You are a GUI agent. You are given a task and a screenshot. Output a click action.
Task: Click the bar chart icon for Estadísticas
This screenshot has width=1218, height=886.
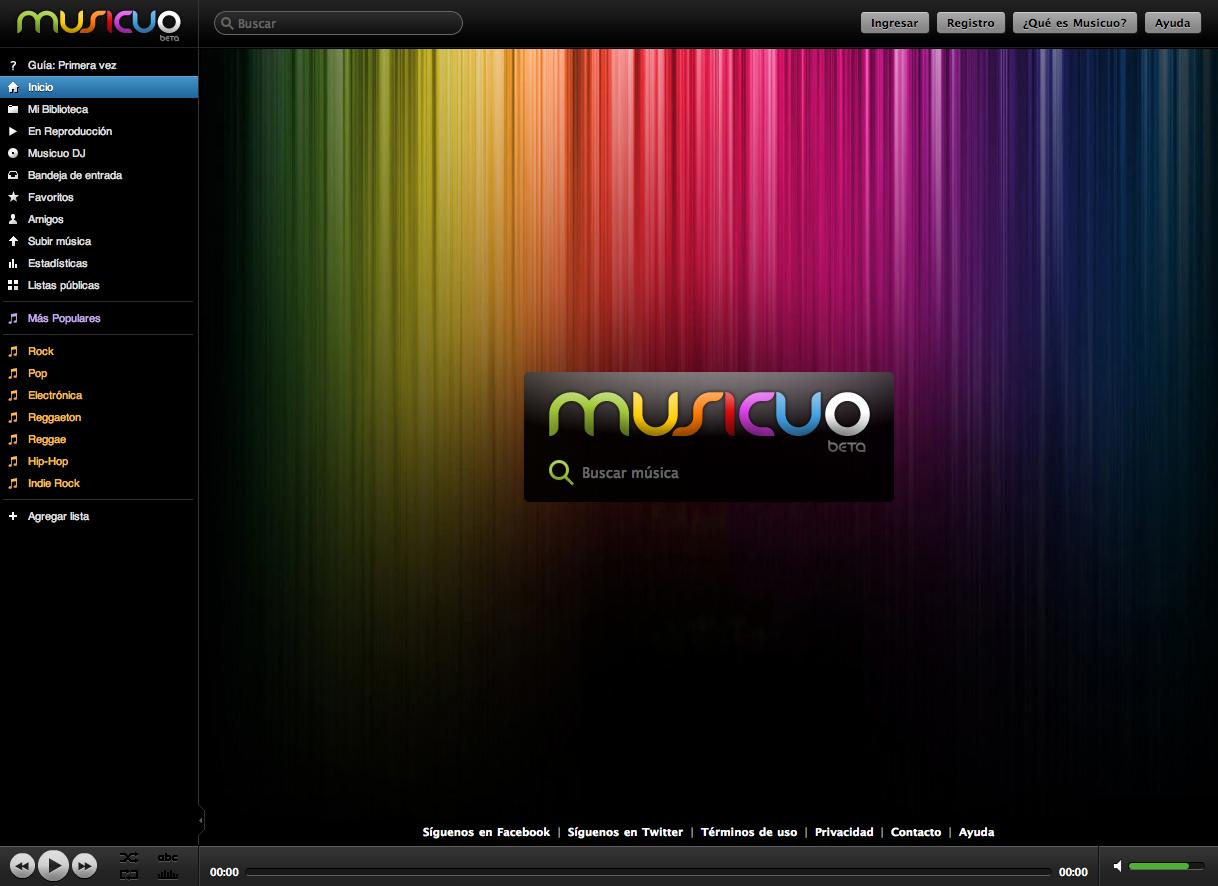coord(13,263)
